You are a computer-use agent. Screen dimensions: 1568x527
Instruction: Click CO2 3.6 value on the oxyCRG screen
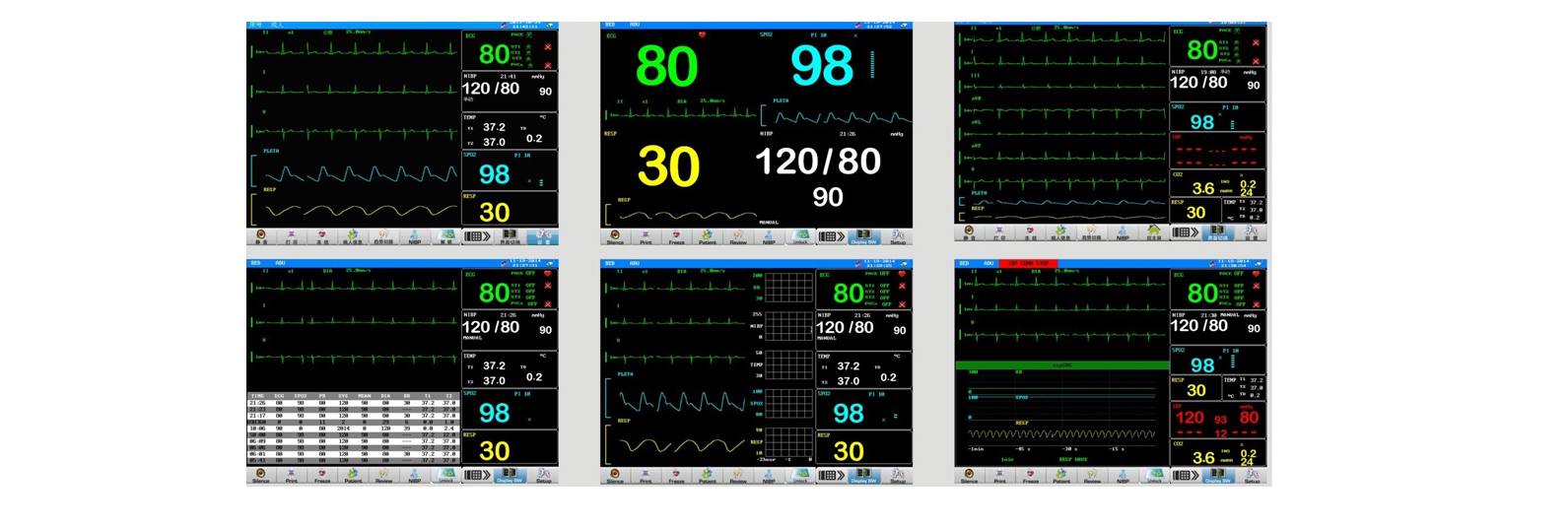coord(1203,458)
